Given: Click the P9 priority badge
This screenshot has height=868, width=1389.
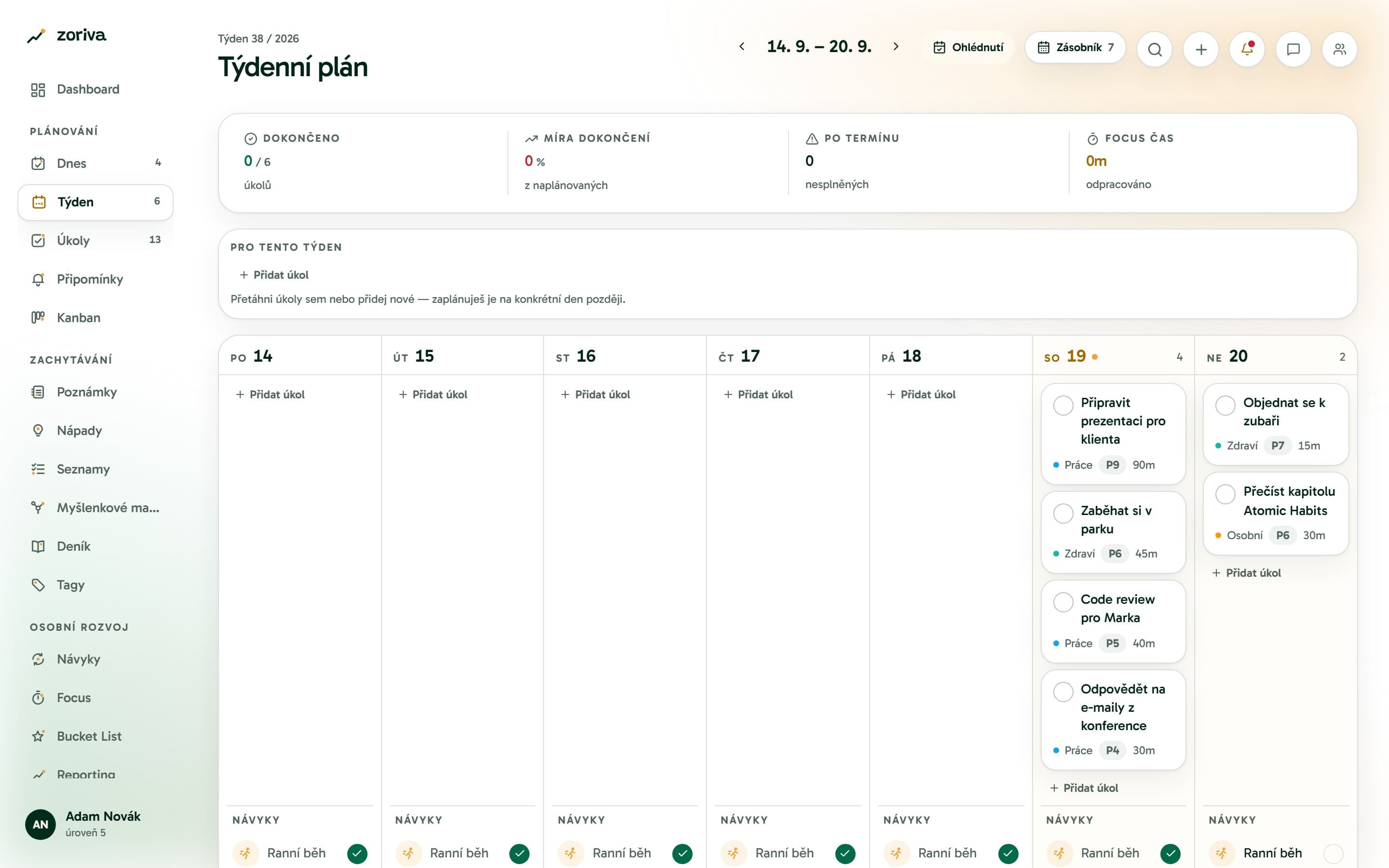Looking at the screenshot, I should click(x=1112, y=465).
